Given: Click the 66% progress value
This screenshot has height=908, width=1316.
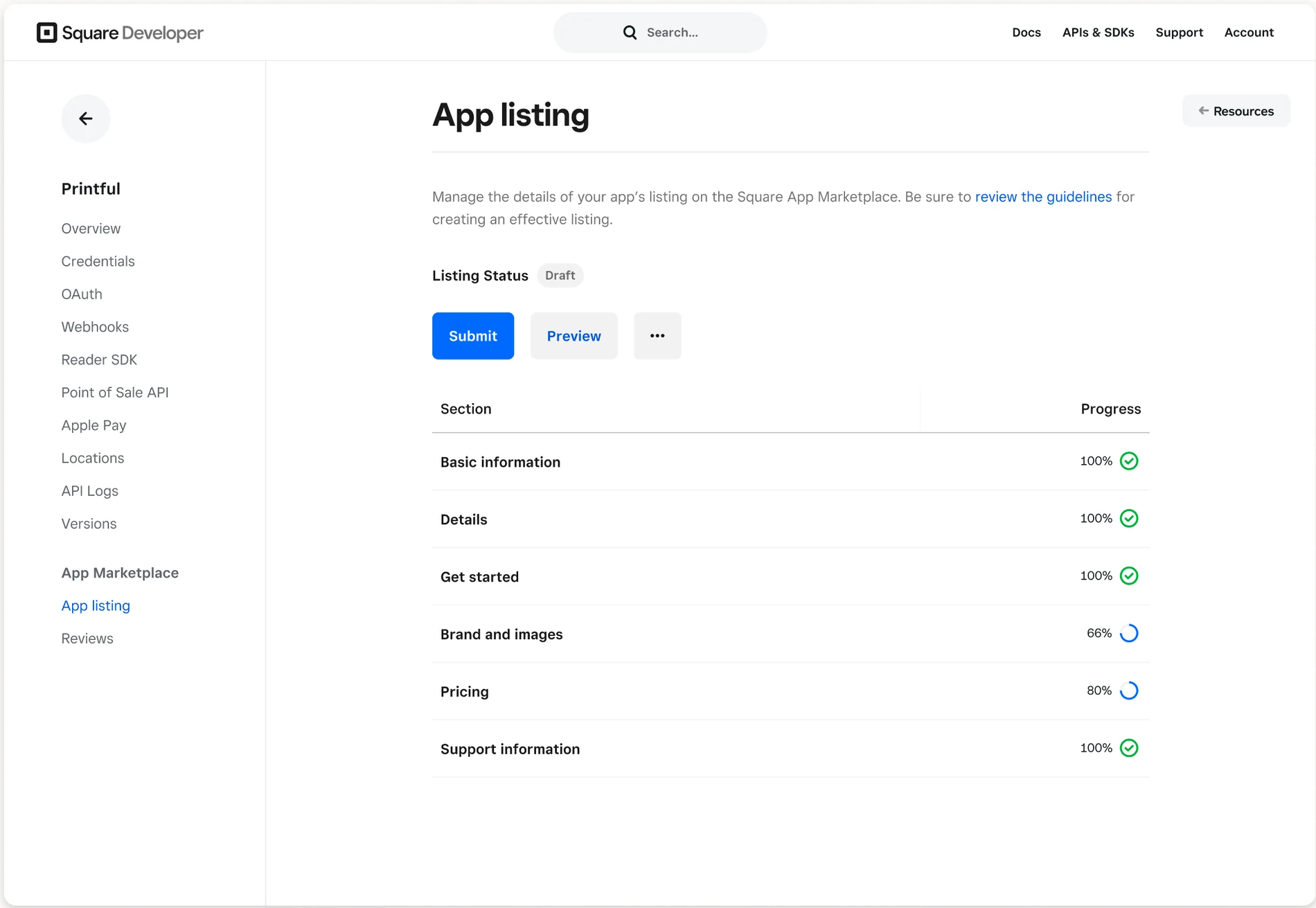Looking at the screenshot, I should tap(1099, 633).
